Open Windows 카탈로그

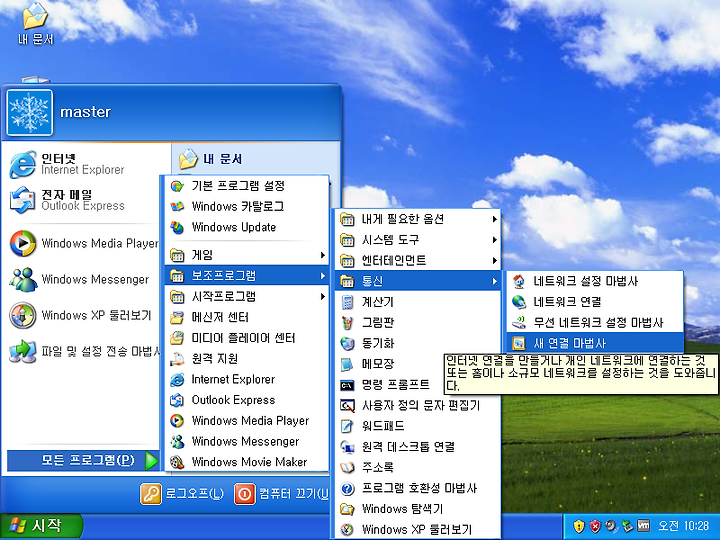coord(247,206)
